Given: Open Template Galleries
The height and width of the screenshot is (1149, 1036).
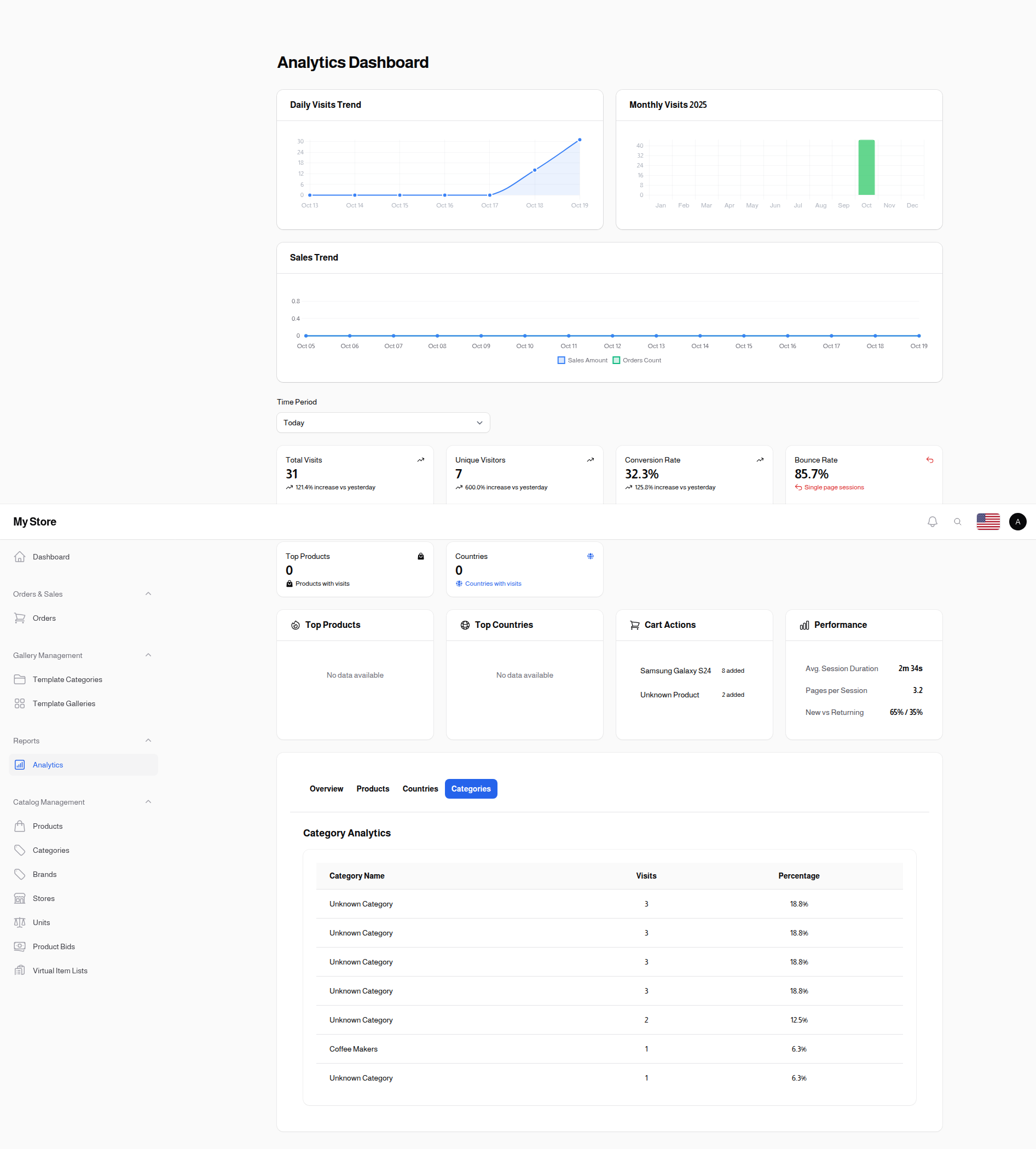Looking at the screenshot, I should tap(63, 703).
